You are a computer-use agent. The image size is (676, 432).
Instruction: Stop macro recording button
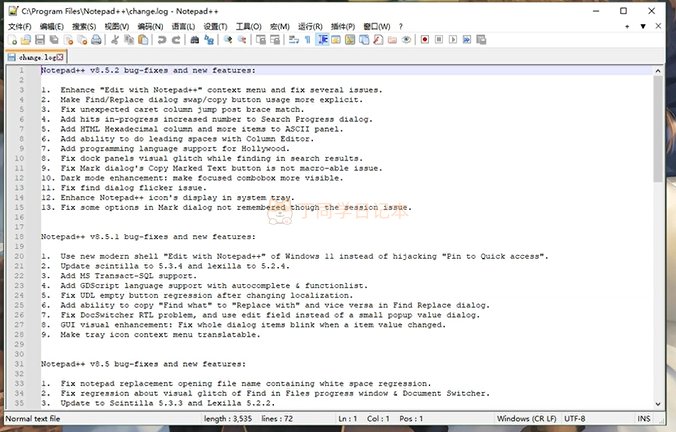(439, 40)
